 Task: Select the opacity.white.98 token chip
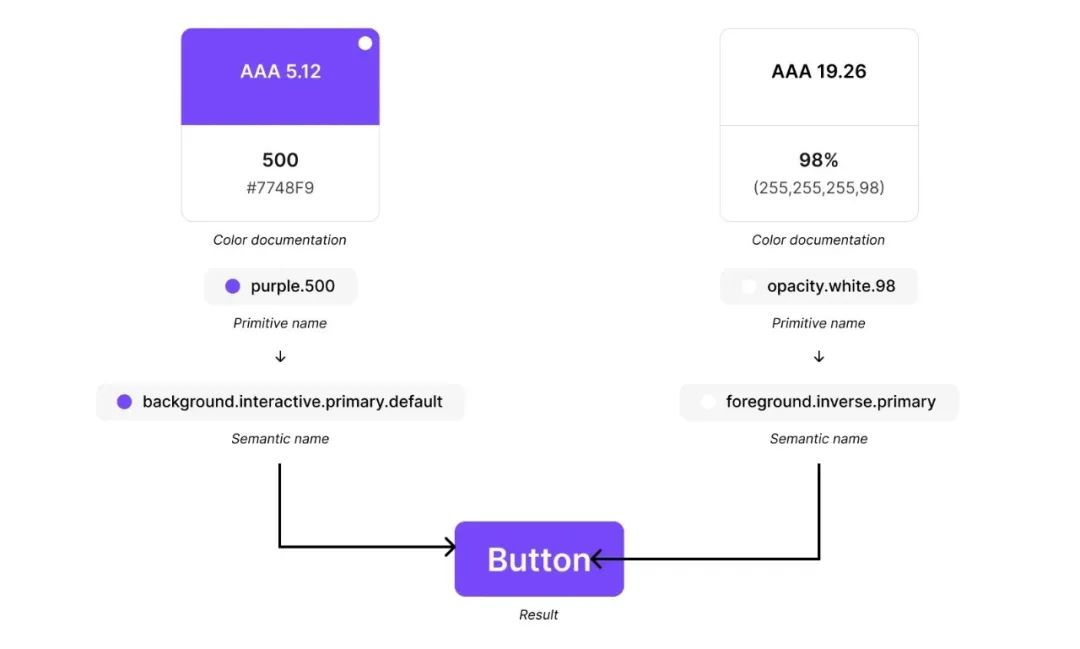pos(819,286)
